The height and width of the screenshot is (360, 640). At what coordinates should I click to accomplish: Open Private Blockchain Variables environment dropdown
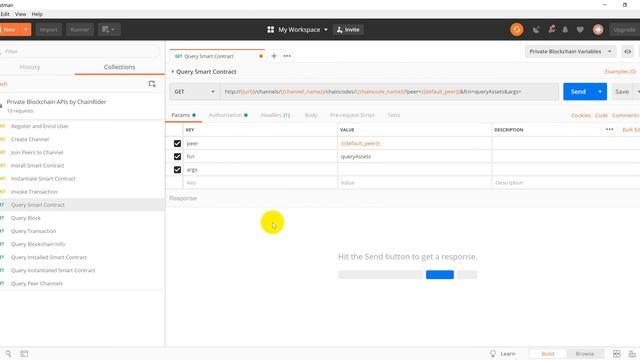coord(570,51)
